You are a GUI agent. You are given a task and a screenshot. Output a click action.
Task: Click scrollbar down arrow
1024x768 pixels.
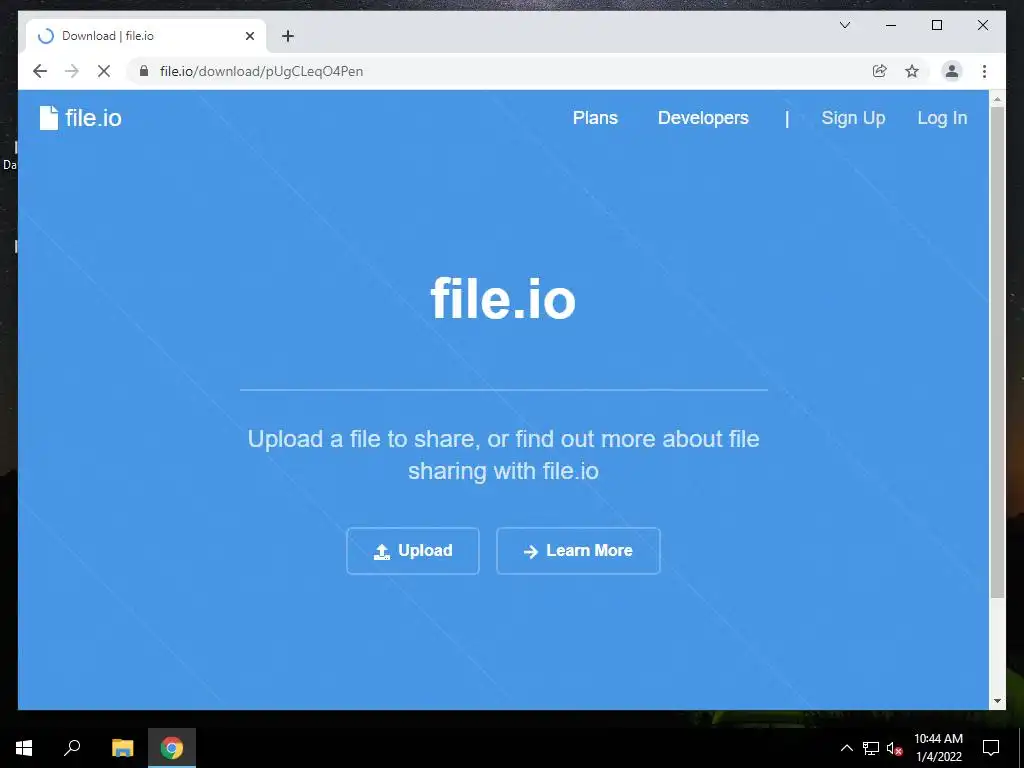click(997, 701)
